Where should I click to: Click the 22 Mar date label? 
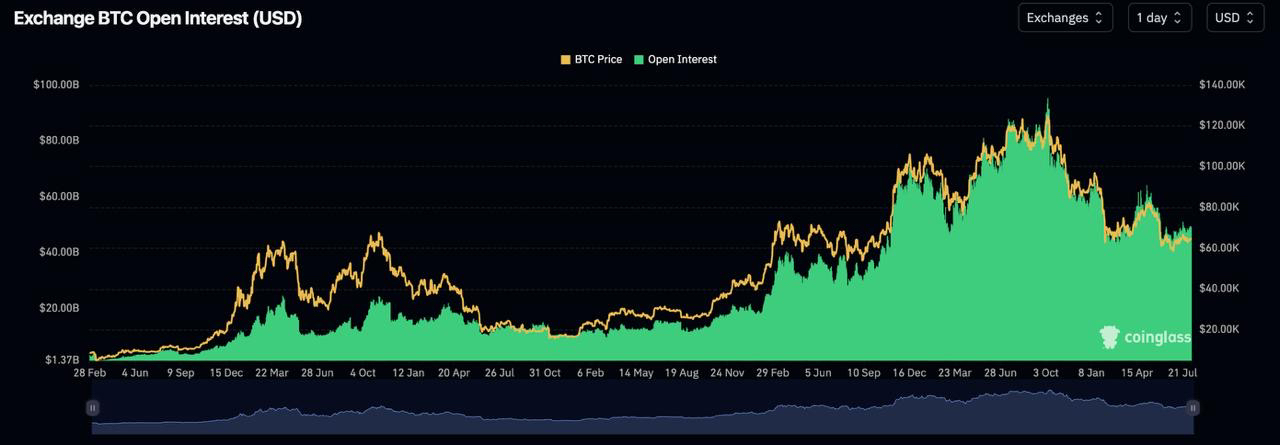(x=272, y=372)
